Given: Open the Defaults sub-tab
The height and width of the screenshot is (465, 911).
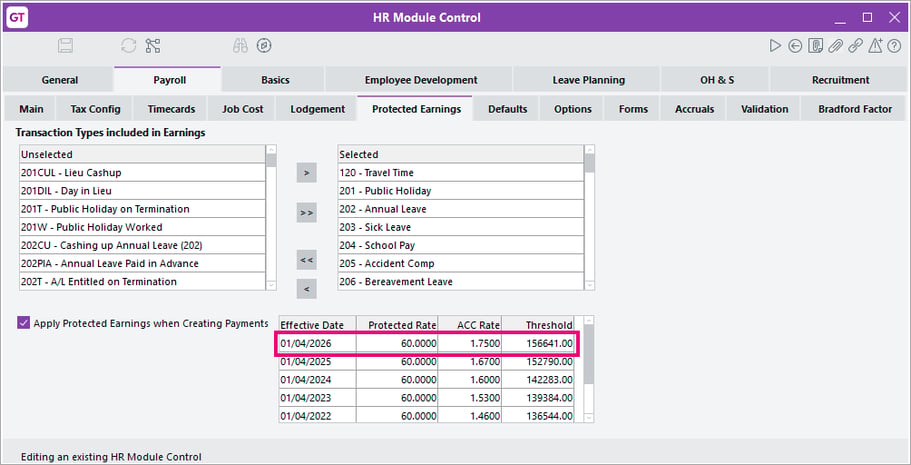Looking at the screenshot, I should click(x=507, y=109).
